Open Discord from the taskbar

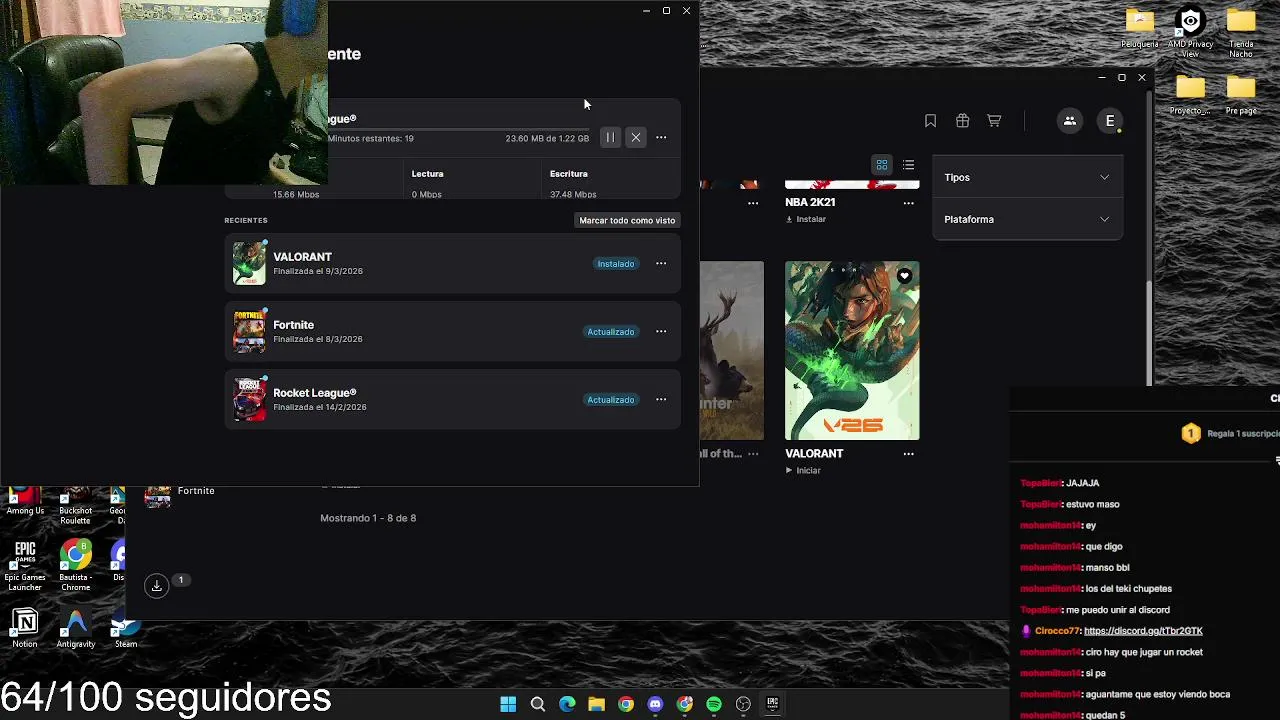655,704
